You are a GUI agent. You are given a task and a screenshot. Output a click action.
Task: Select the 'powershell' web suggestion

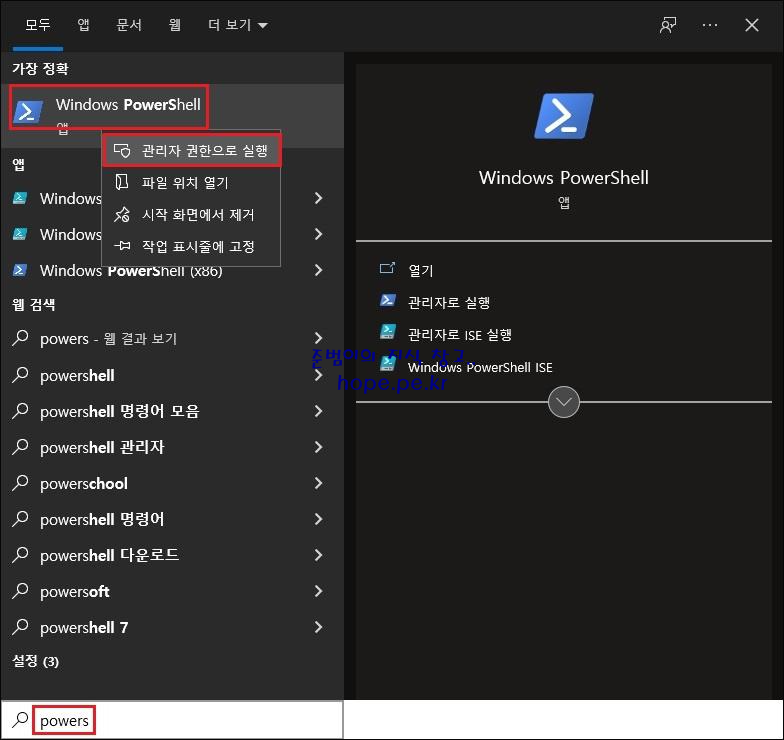pyautogui.click(x=172, y=376)
